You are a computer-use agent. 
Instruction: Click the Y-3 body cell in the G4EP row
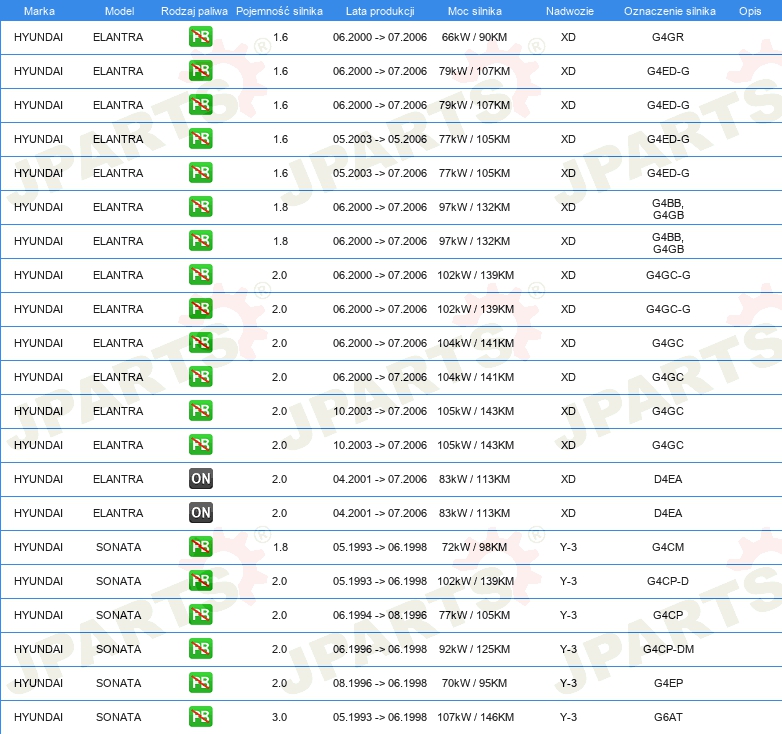coord(568,683)
